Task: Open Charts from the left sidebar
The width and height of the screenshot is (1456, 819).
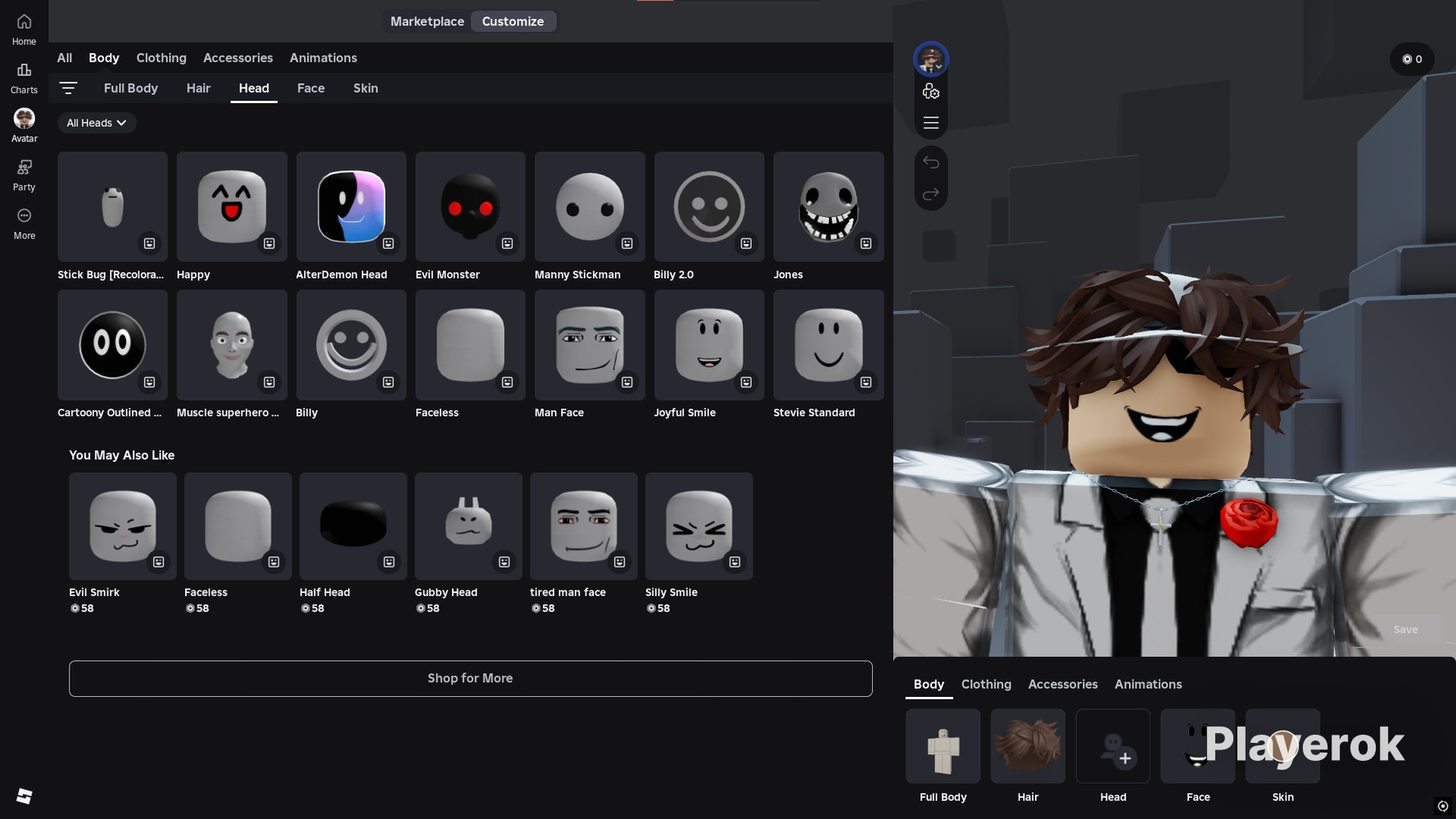Action: point(24,79)
